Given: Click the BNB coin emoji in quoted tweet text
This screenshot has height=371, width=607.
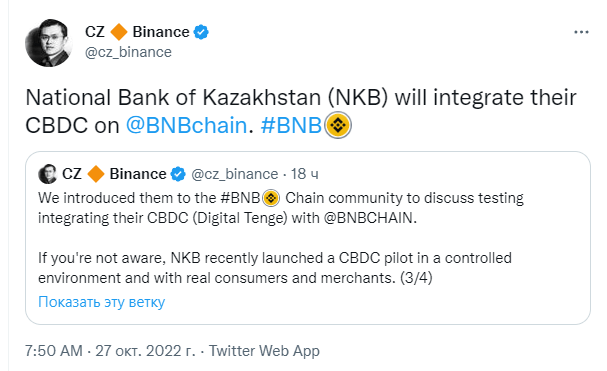Looking at the screenshot, I should coord(271,198).
